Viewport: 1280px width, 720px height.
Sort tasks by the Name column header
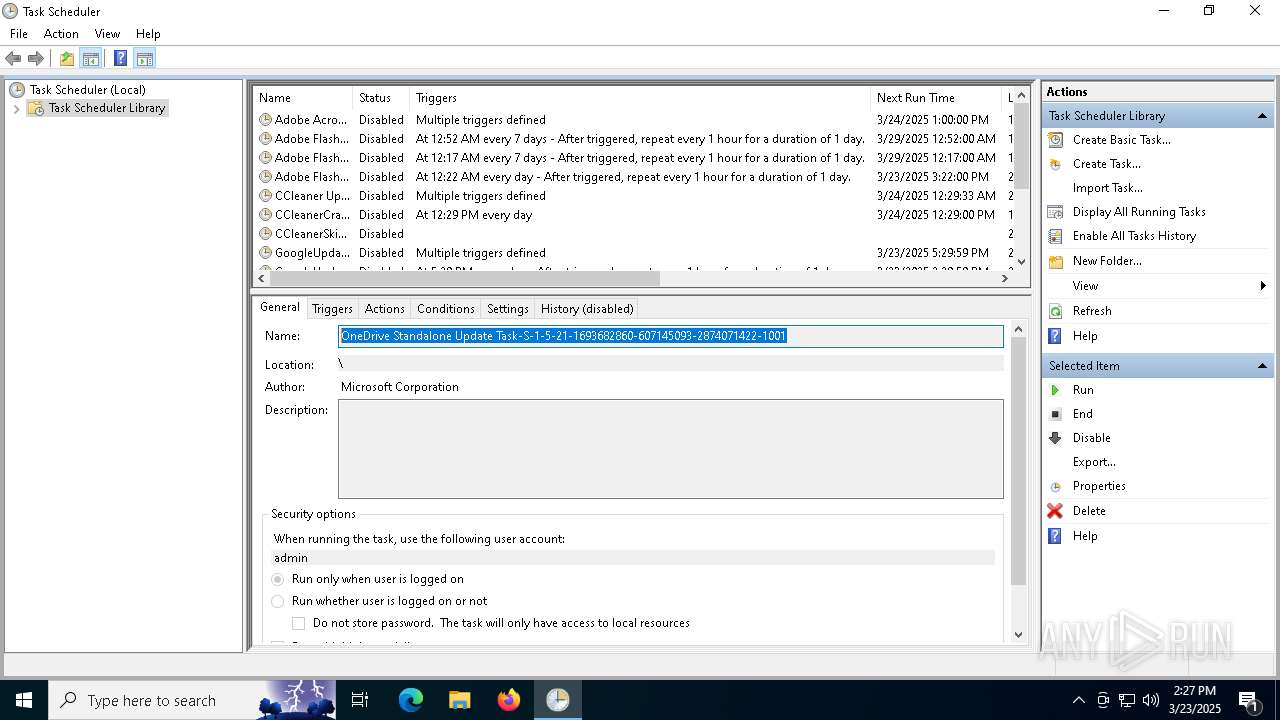click(x=303, y=98)
